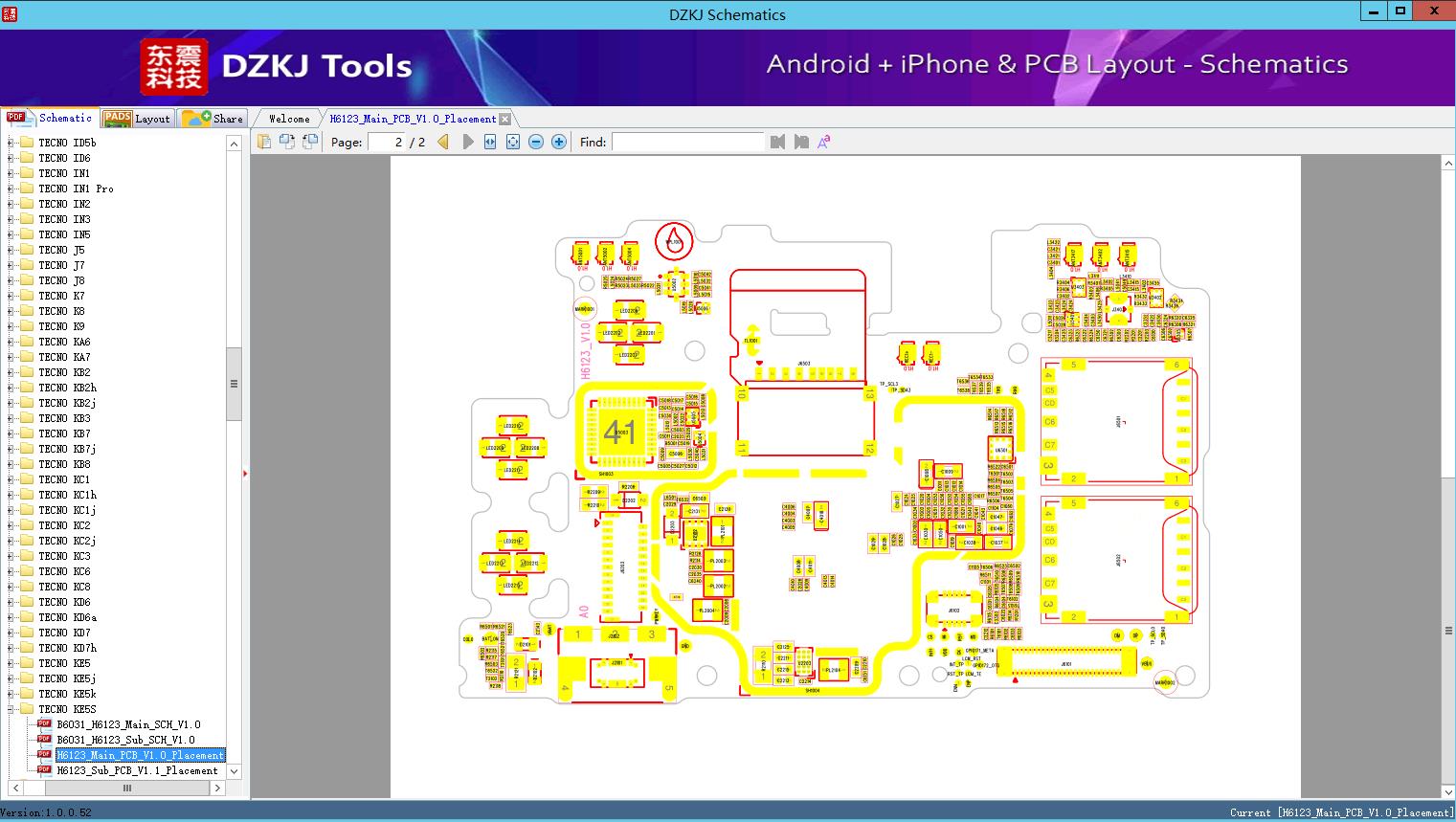Image resolution: width=1456 pixels, height=822 pixels.
Task: Click the document scroll up arrow
Action: click(x=1448, y=164)
